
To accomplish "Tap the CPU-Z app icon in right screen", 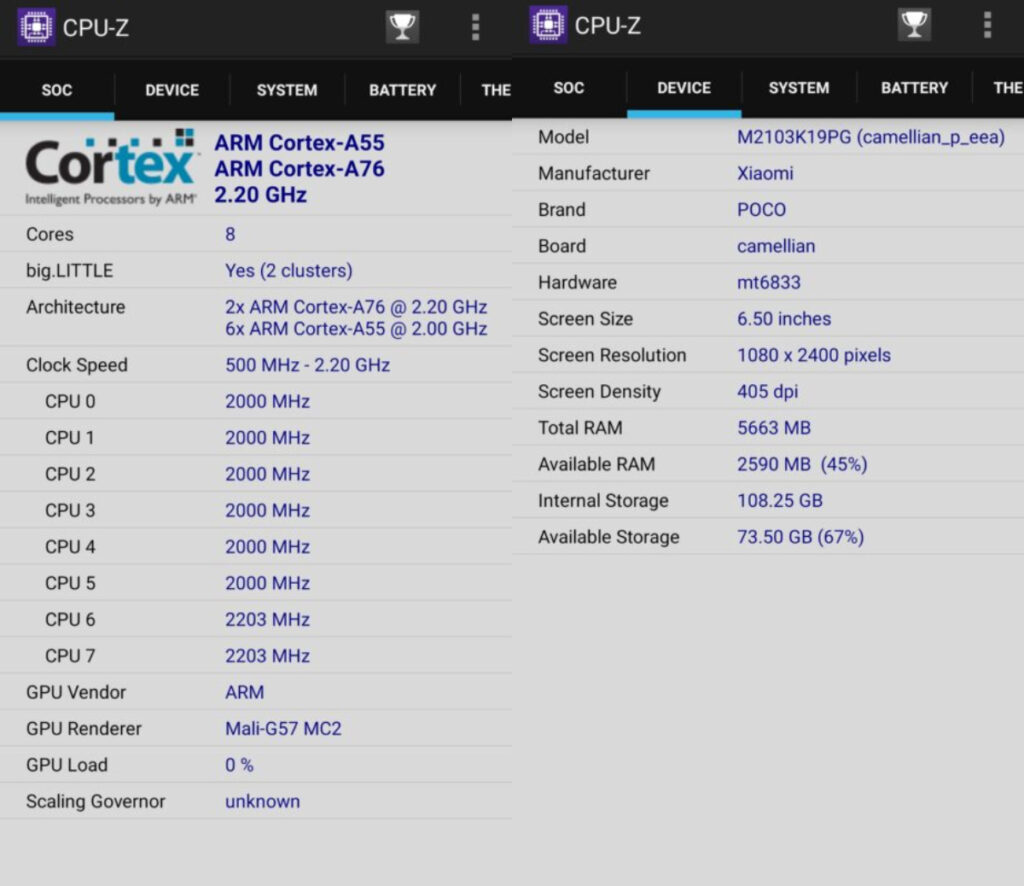I will [548, 25].
